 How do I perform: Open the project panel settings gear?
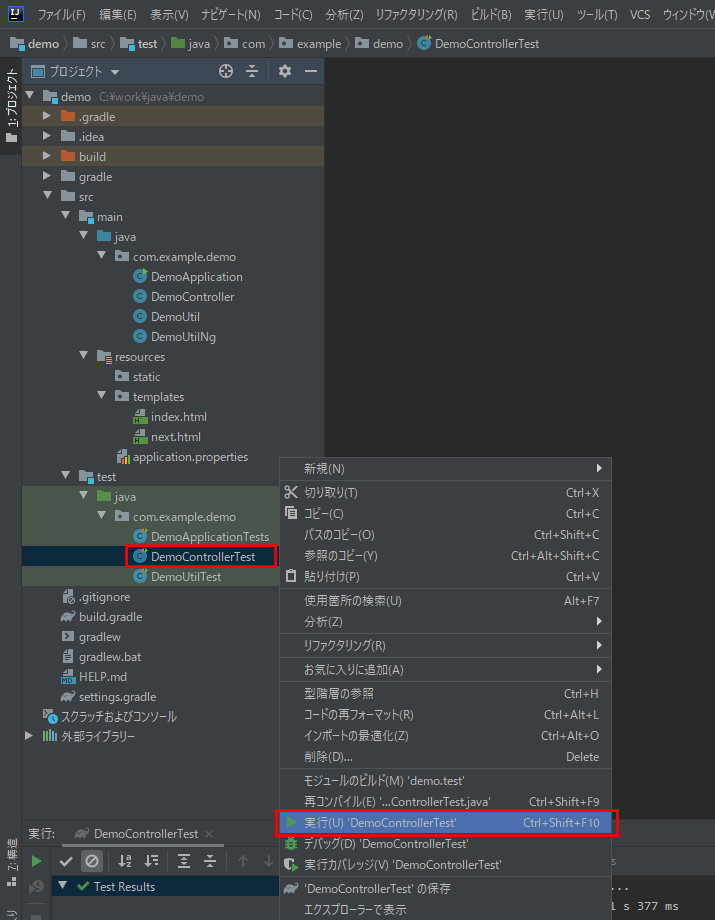click(x=285, y=71)
